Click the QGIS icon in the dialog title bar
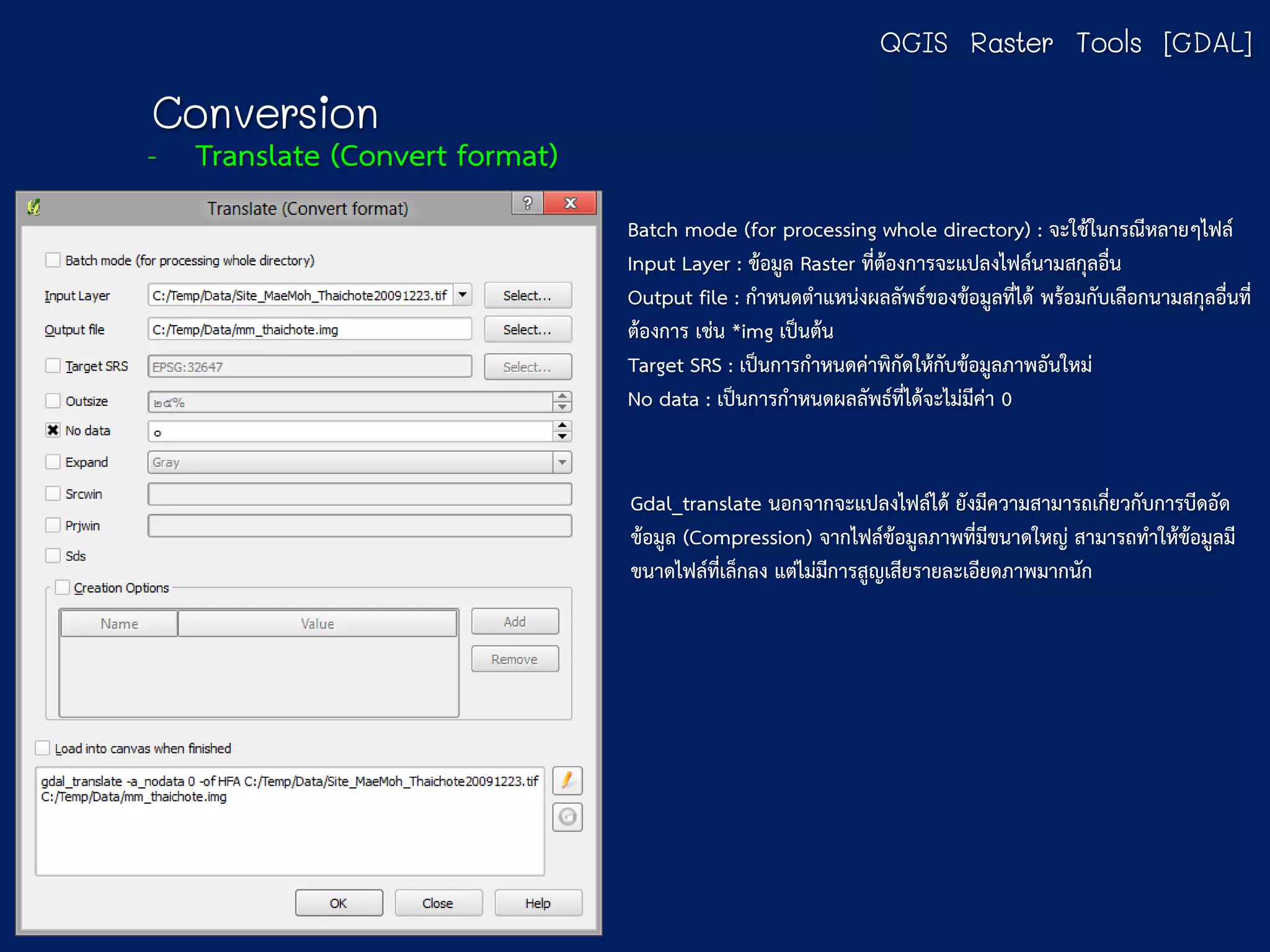Screen dimensions: 1270x952 pos(34,208)
